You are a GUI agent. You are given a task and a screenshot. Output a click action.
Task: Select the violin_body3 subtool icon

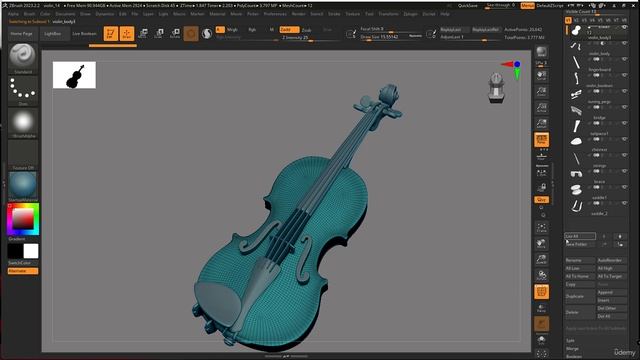[576, 30]
